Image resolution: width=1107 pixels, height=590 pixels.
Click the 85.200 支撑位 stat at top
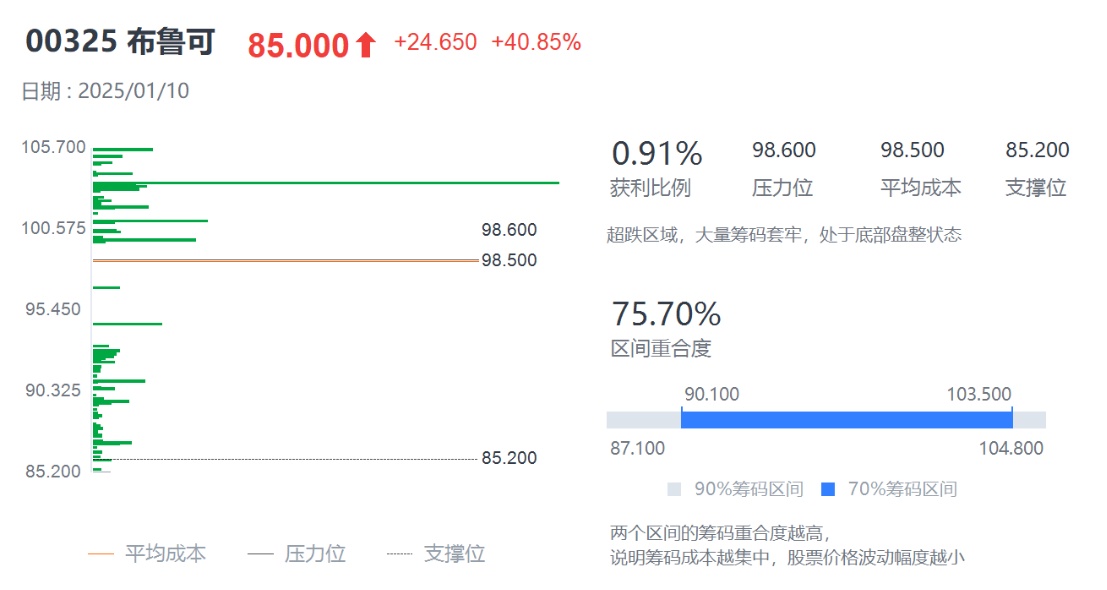pyautogui.click(x=1037, y=150)
